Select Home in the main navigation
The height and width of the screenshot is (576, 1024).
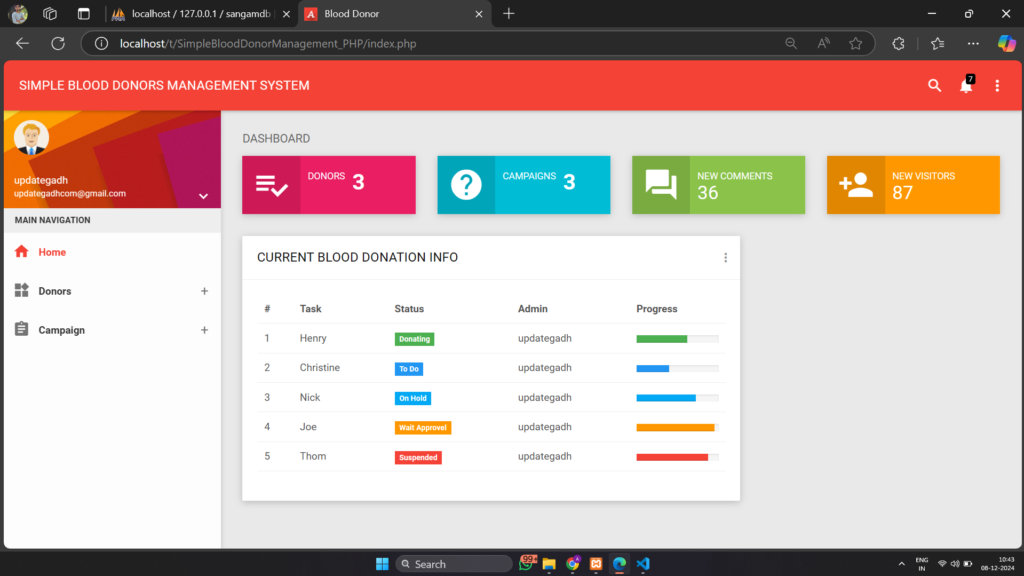coord(112,252)
